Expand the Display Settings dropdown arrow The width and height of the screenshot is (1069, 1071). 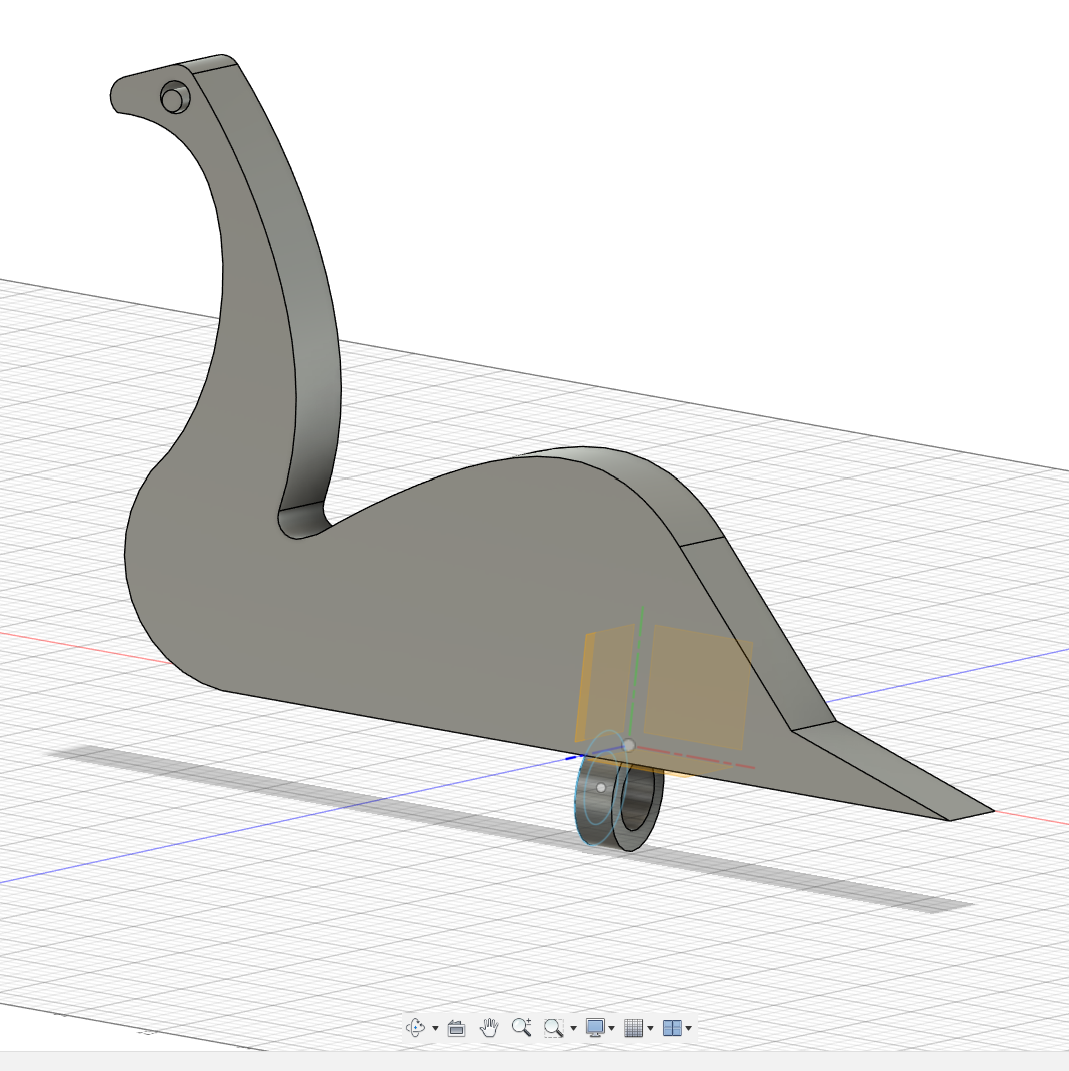(611, 1029)
